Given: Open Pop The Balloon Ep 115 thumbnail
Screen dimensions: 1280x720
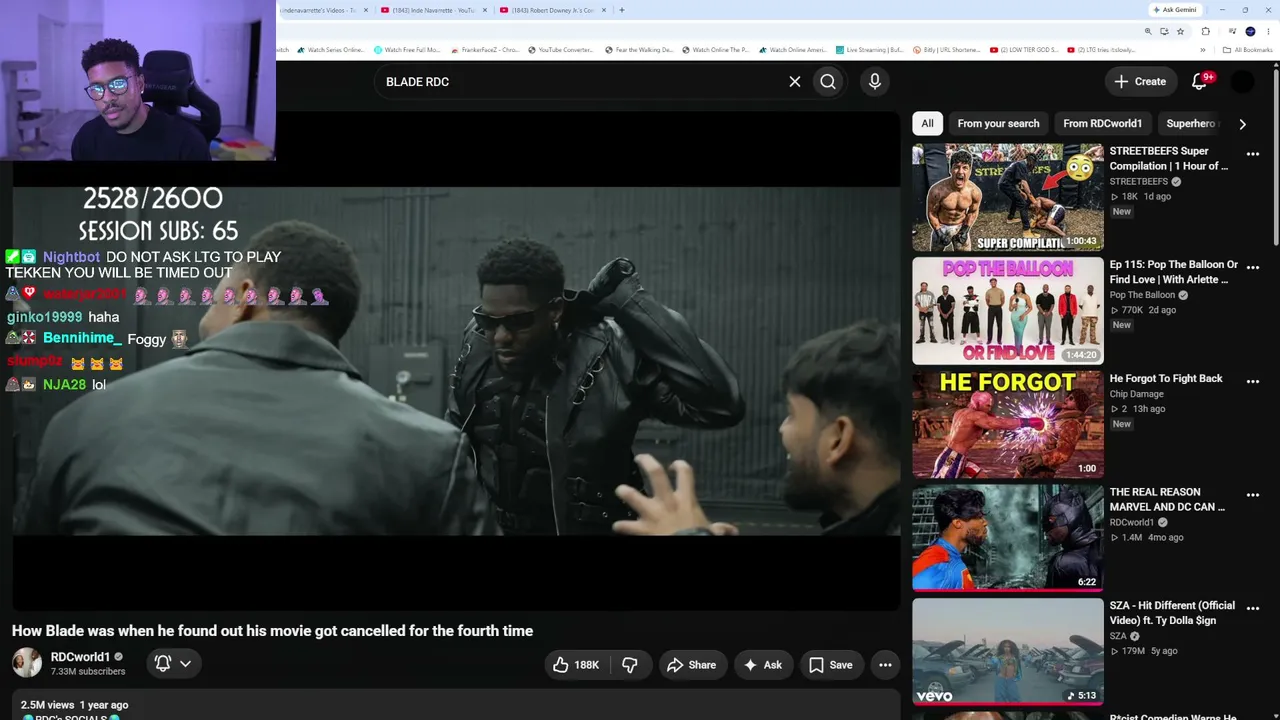Looking at the screenshot, I should click(x=1007, y=311).
